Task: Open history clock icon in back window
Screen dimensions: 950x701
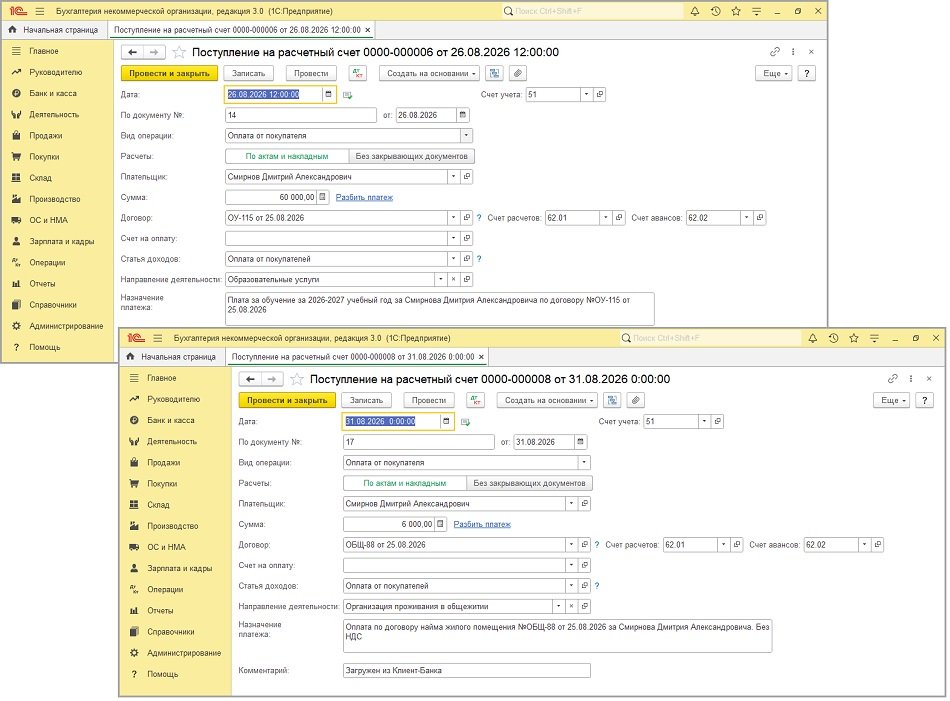Action: point(716,11)
